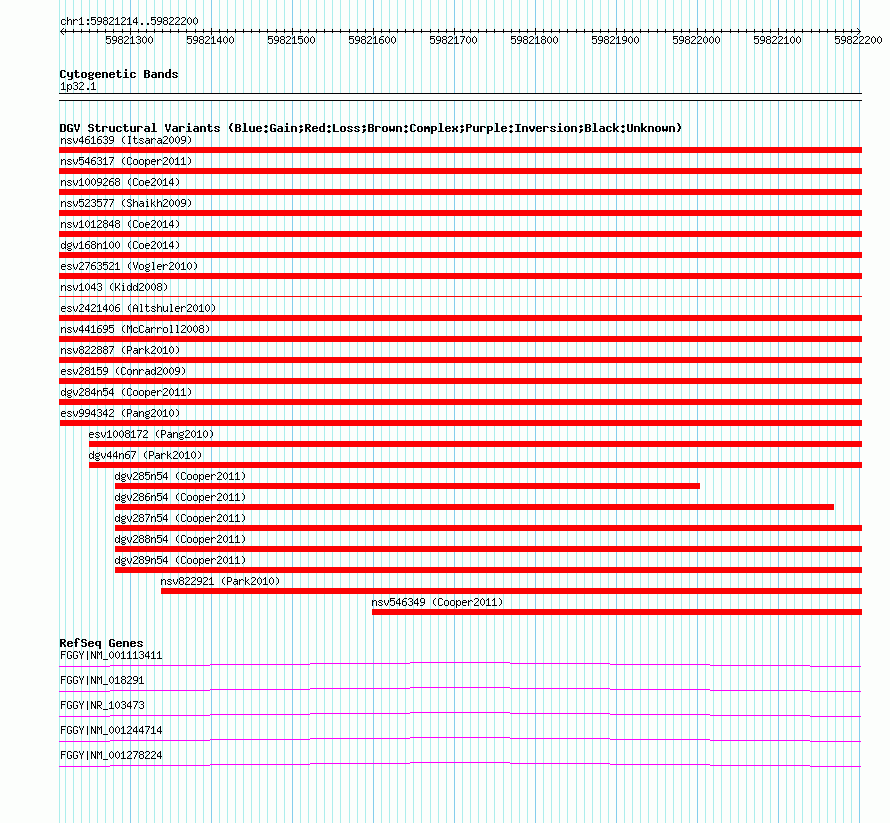
Task: Click the dgv288n54 (Cooper2011) label
Action: click(180, 539)
